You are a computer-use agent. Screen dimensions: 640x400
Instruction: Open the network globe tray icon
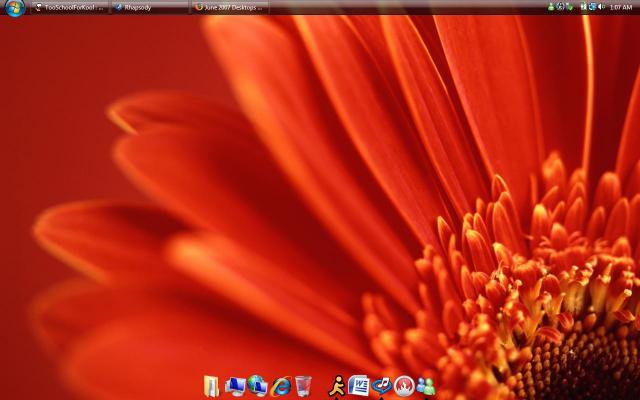(x=593, y=7)
